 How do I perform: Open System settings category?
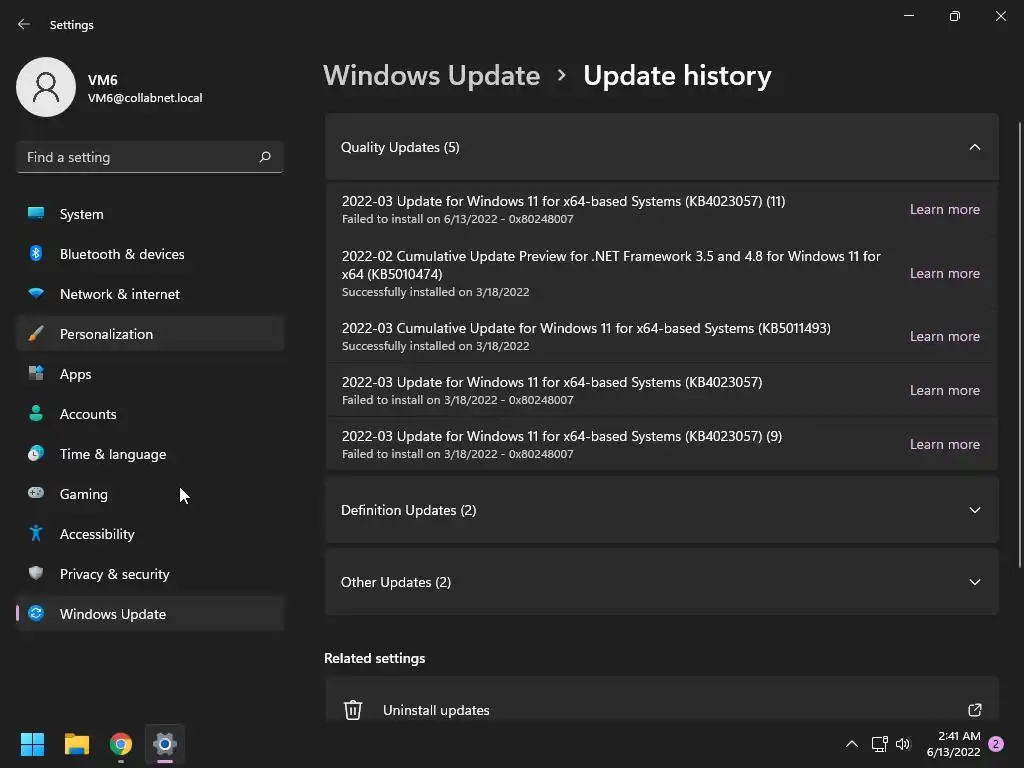[x=150, y=214]
